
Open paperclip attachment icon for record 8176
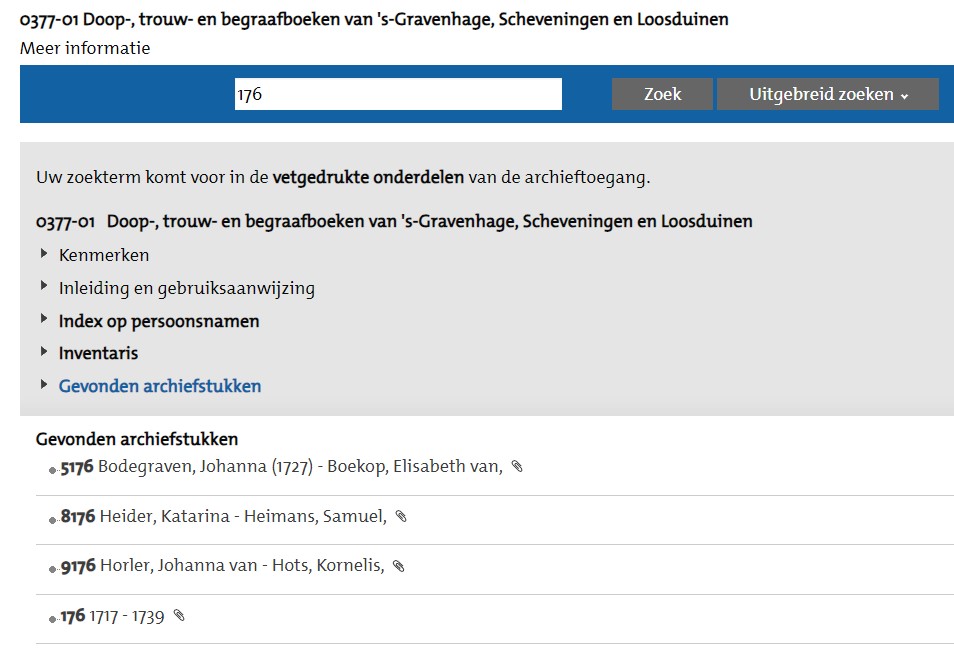[x=401, y=516]
